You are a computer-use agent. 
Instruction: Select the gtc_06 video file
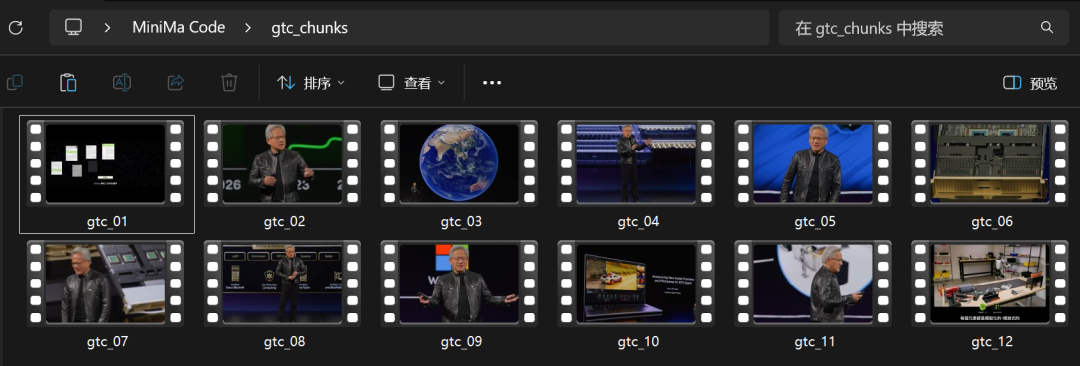point(991,175)
